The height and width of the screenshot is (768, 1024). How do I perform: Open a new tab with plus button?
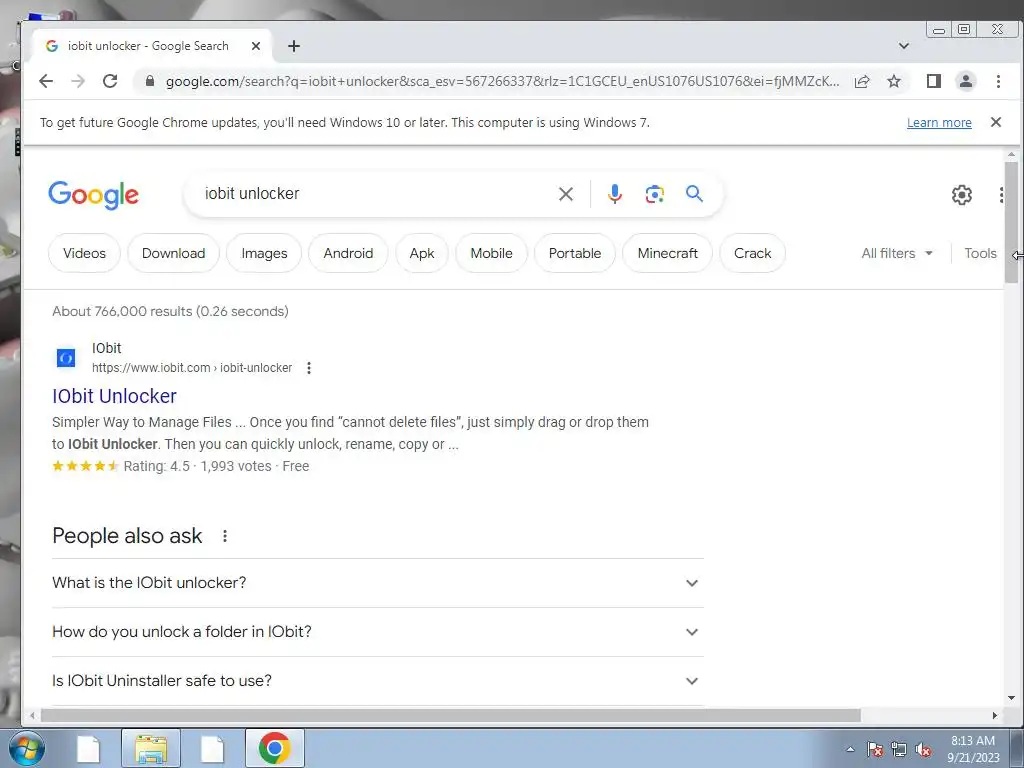pyautogui.click(x=294, y=46)
